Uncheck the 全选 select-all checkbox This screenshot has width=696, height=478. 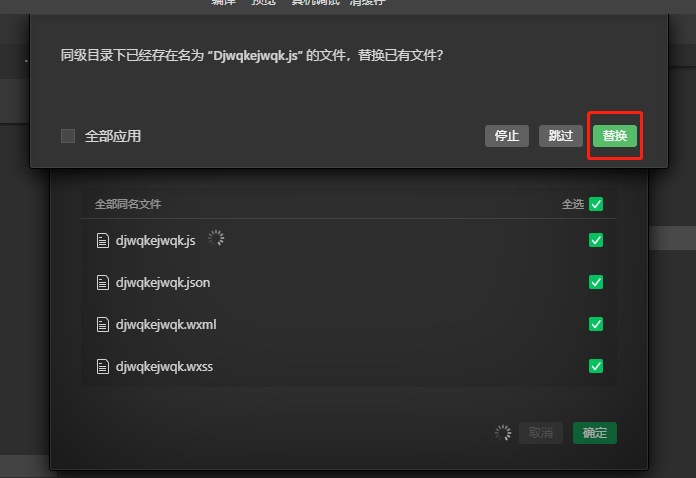pyautogui.click(x=596, y=204)
